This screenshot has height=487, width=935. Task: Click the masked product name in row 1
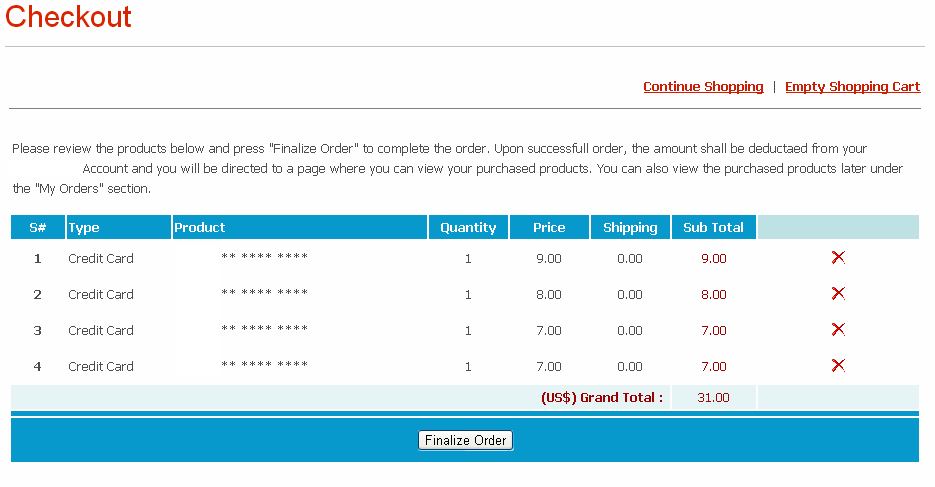coord(264,258)
